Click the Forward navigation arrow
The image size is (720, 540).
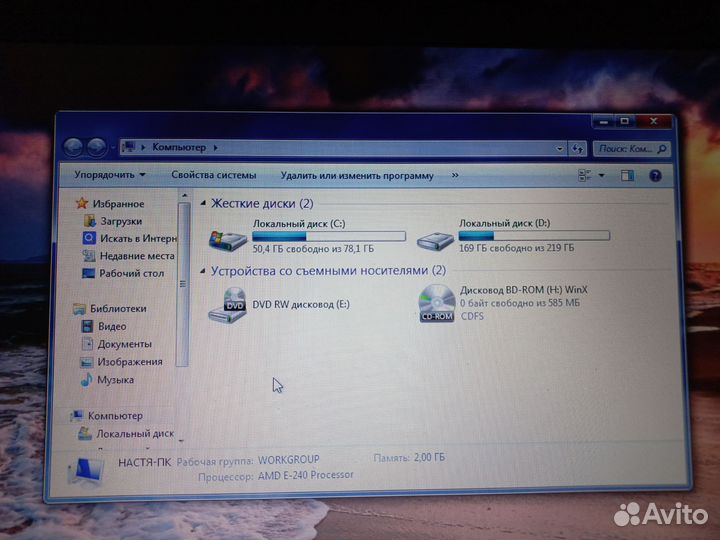96,147
